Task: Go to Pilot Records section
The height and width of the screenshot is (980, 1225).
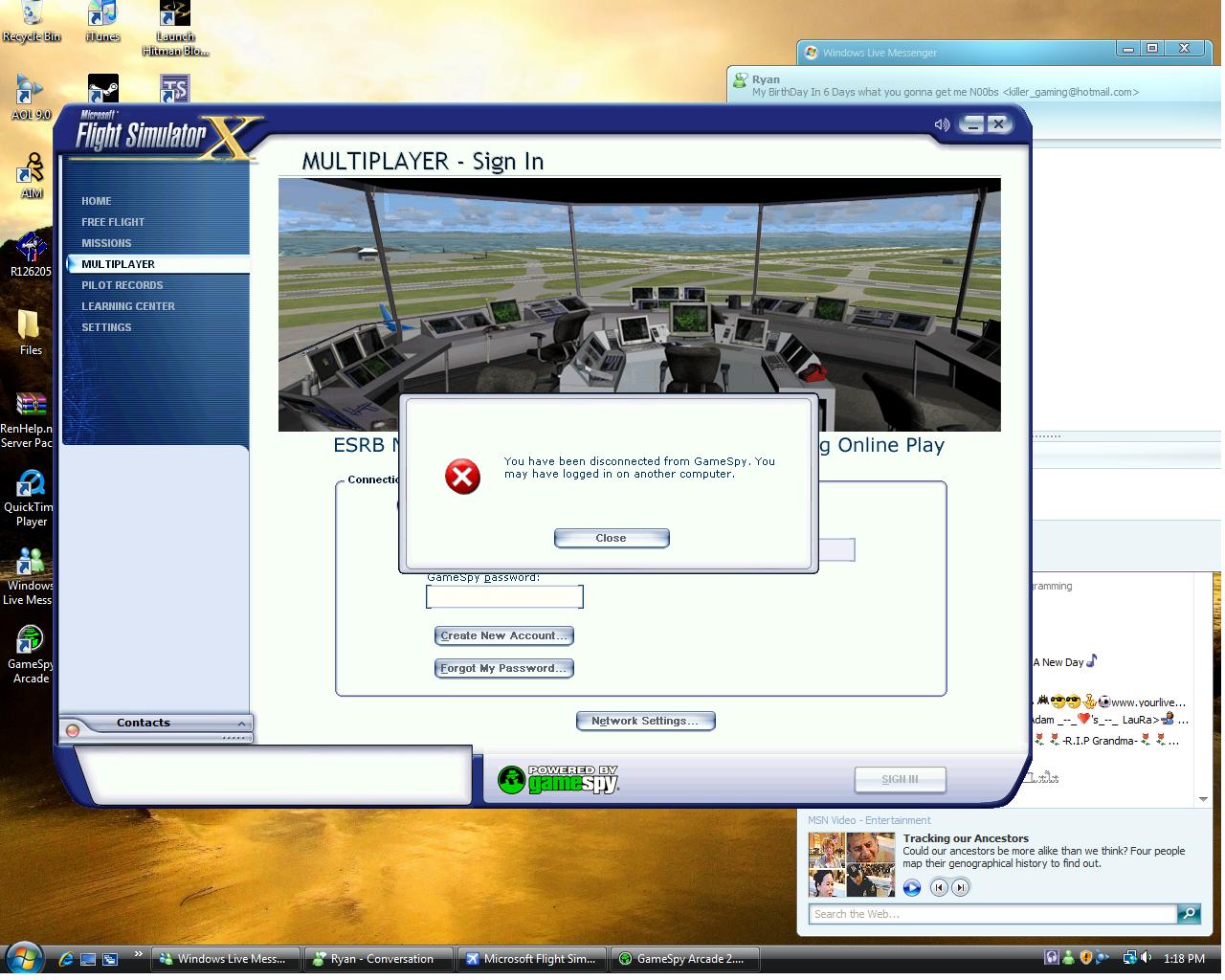Action: click(122, 285)
